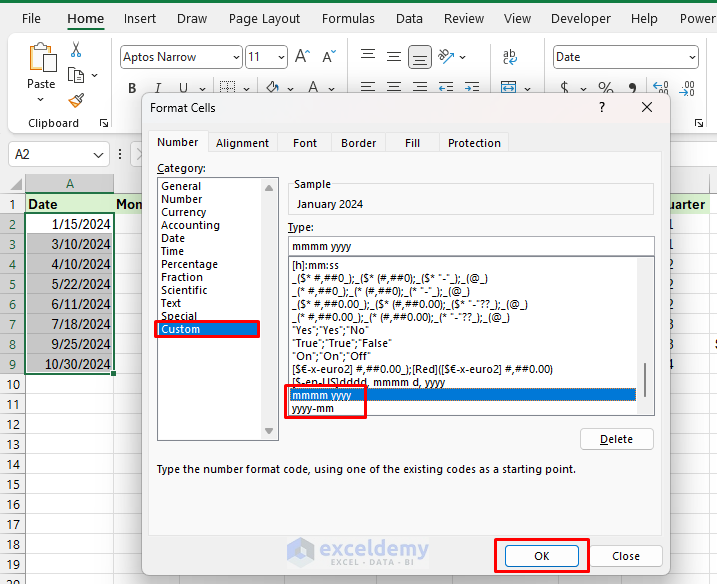Viewport: 717px width, 584px height.
Task: Switch to the Insert ribbon tab
Action: 139,18
